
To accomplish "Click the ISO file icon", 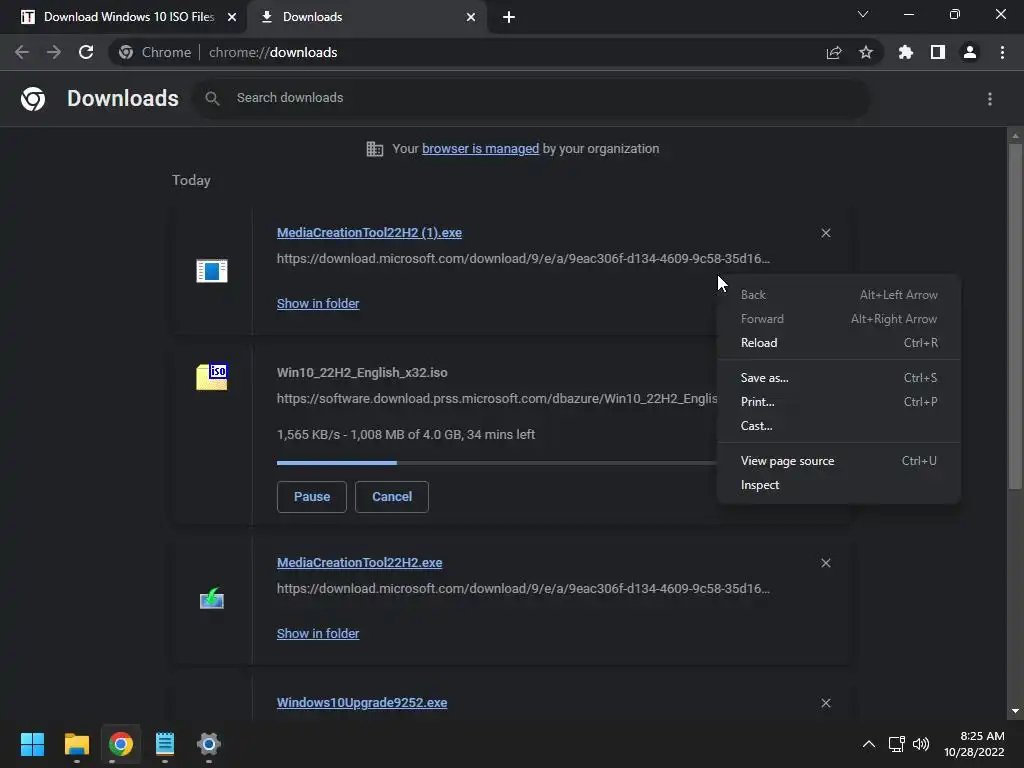I will click(212, 377).
